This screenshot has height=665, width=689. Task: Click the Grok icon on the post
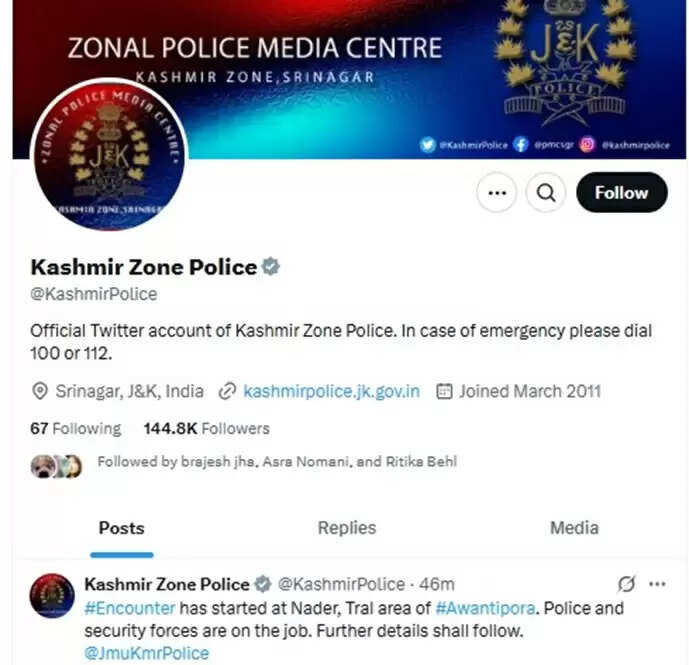tap(626, 584)
